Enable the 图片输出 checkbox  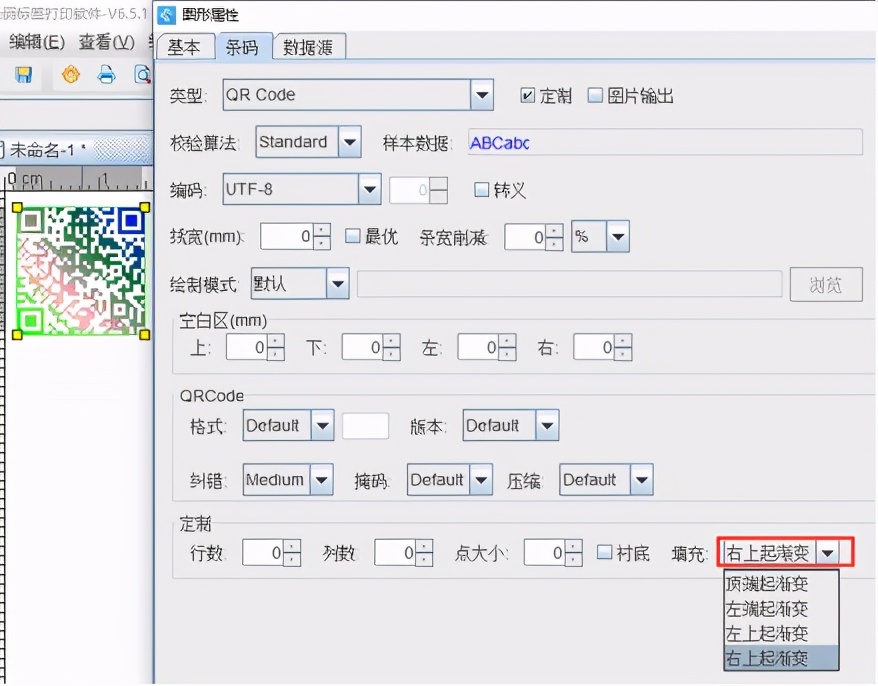click(x=595, y=95)
